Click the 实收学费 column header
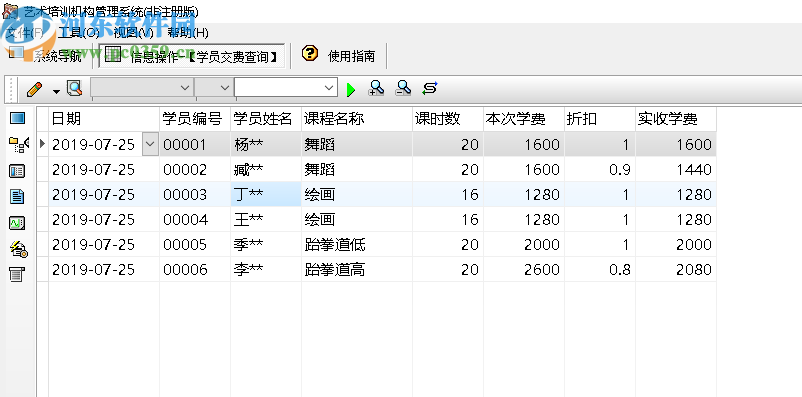The width and height of the screenshot is (802, 397). tap(676, 119)
